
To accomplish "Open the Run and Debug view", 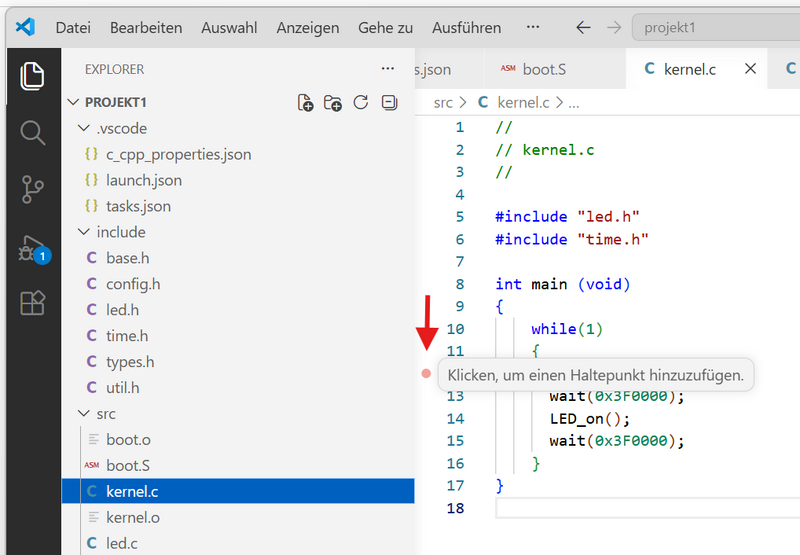I will 34,249.
